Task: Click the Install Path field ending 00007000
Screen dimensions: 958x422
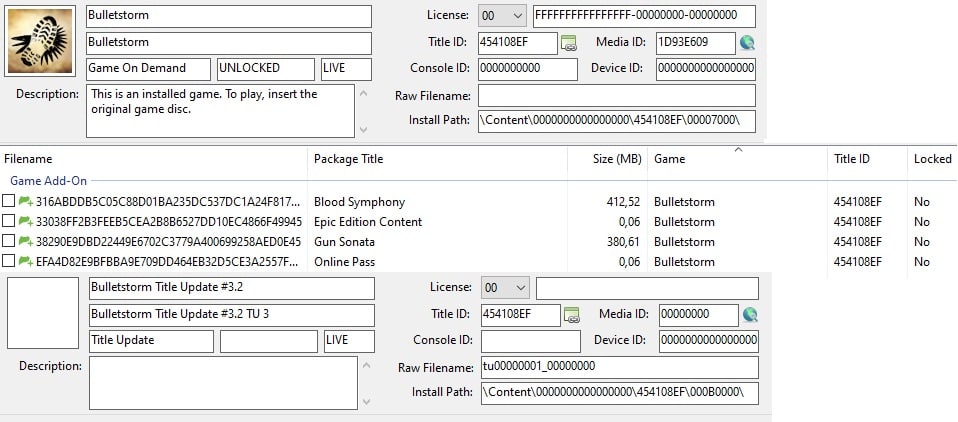Action: pos(617,121)
